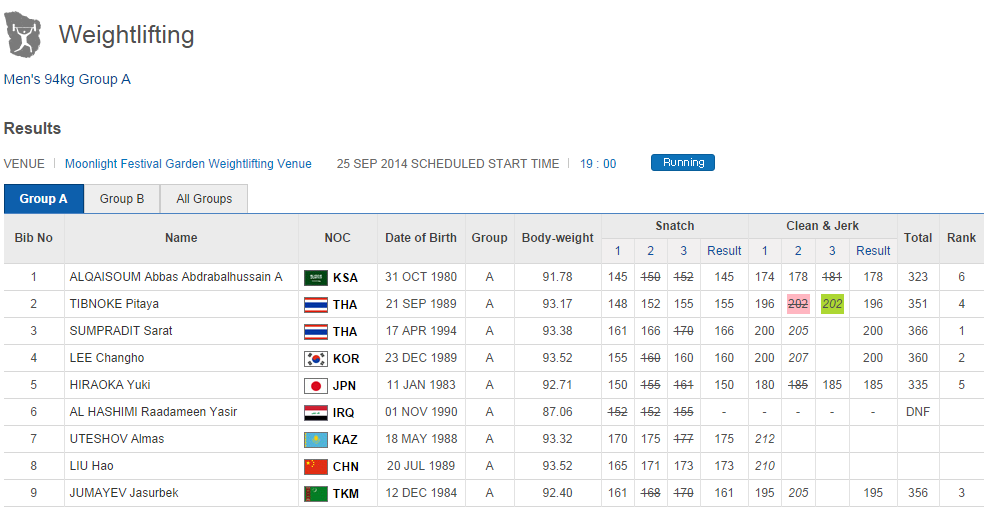Open the All Groups tab
Viewport: 1001px width, 517px height.
click(204, 199)
